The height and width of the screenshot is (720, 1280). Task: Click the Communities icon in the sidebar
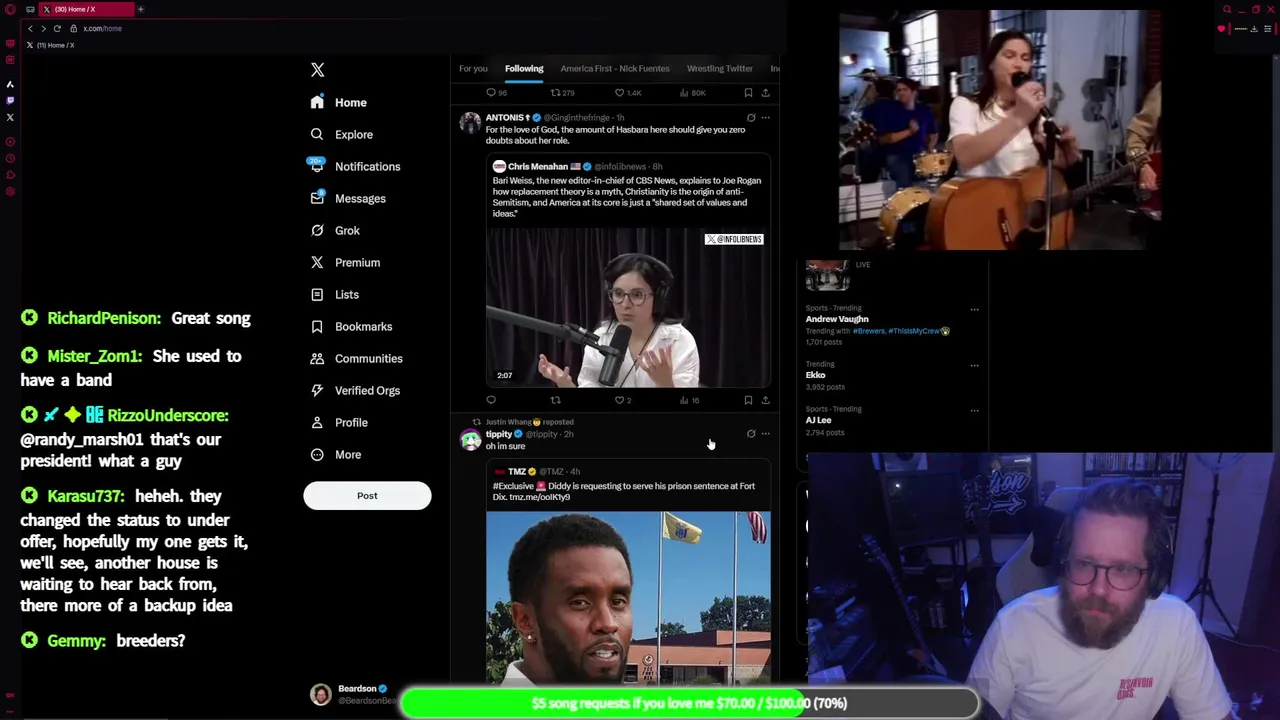(x=317, y=358)
